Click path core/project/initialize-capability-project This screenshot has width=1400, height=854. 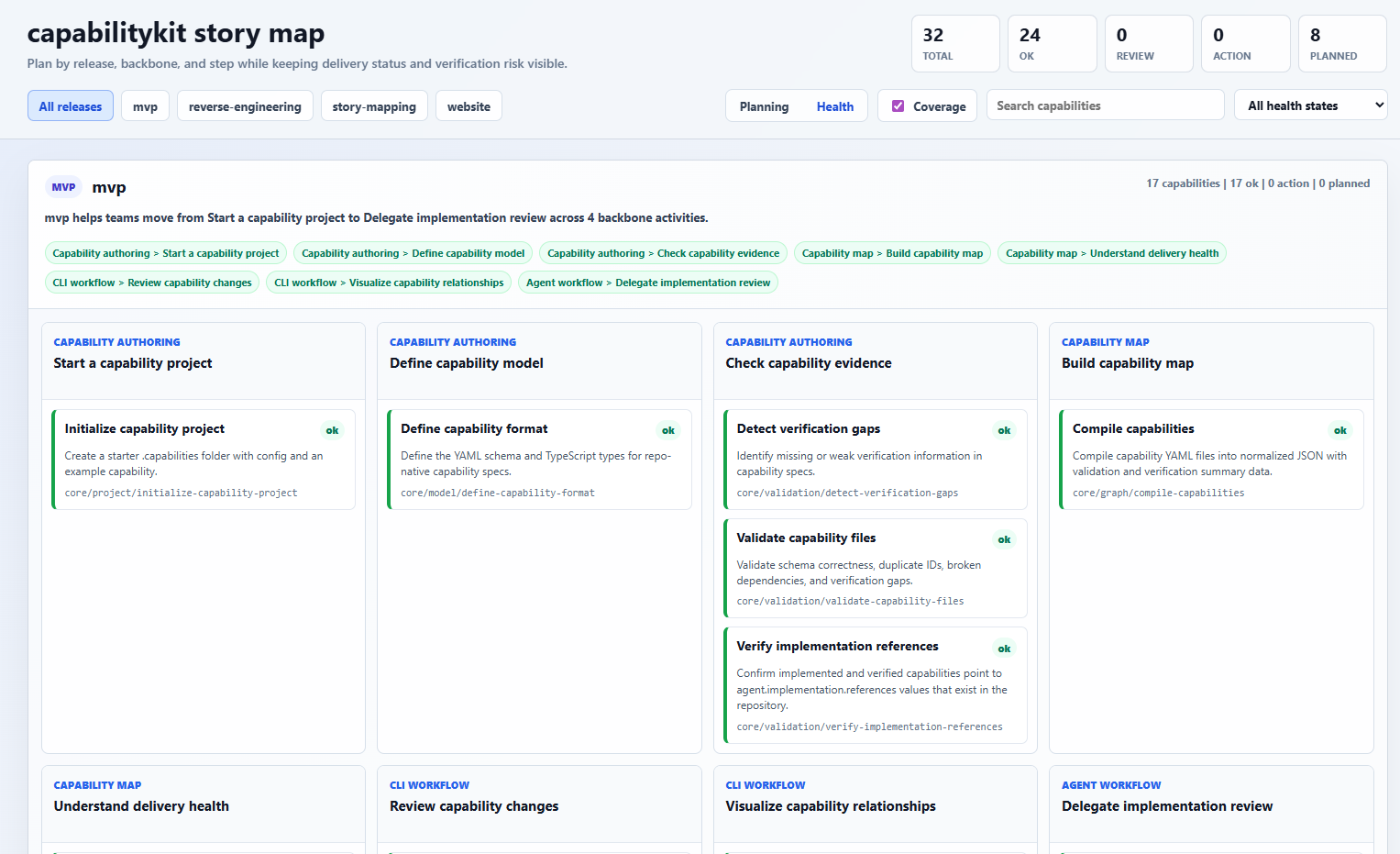click(x=181, y=493)
